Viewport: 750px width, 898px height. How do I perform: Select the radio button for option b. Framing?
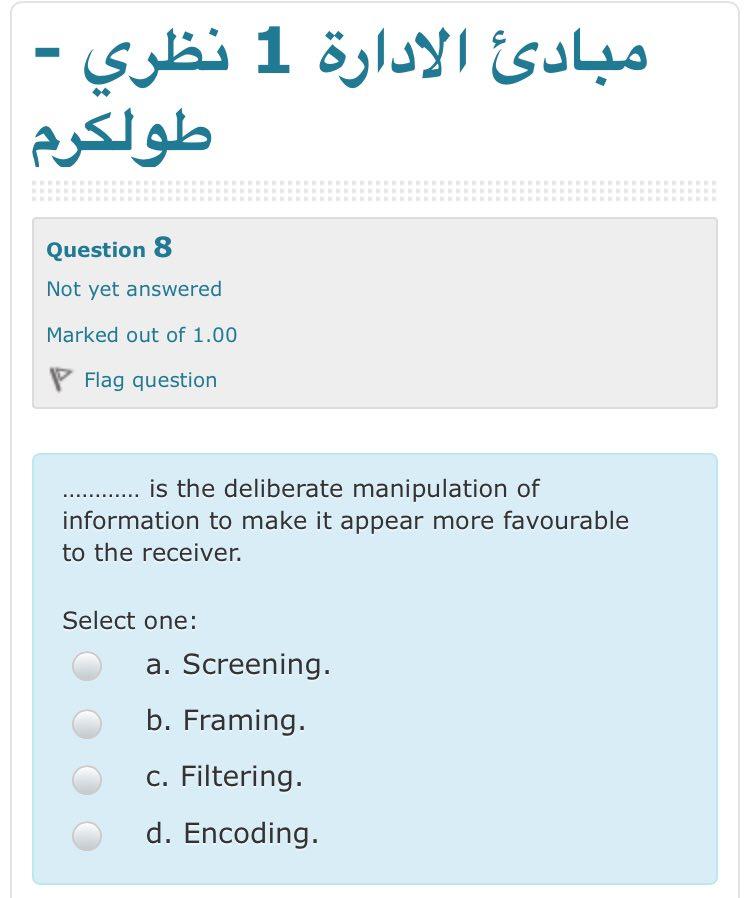pos(88,722)
